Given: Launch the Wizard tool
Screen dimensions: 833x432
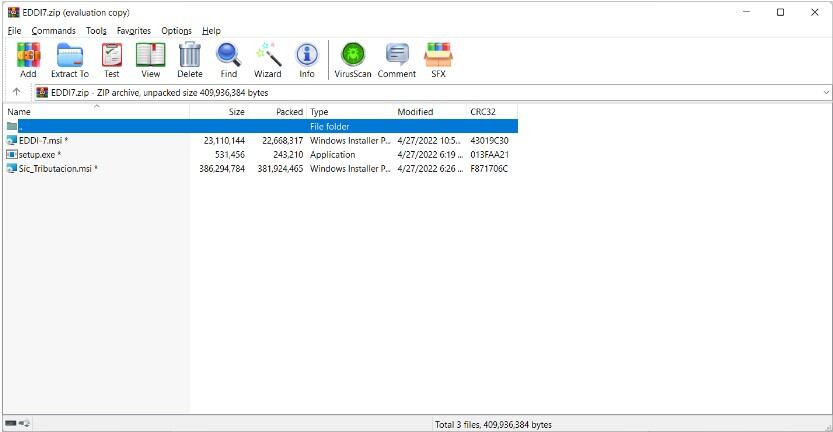Looking at the screenshot, I should pos(267,60).
